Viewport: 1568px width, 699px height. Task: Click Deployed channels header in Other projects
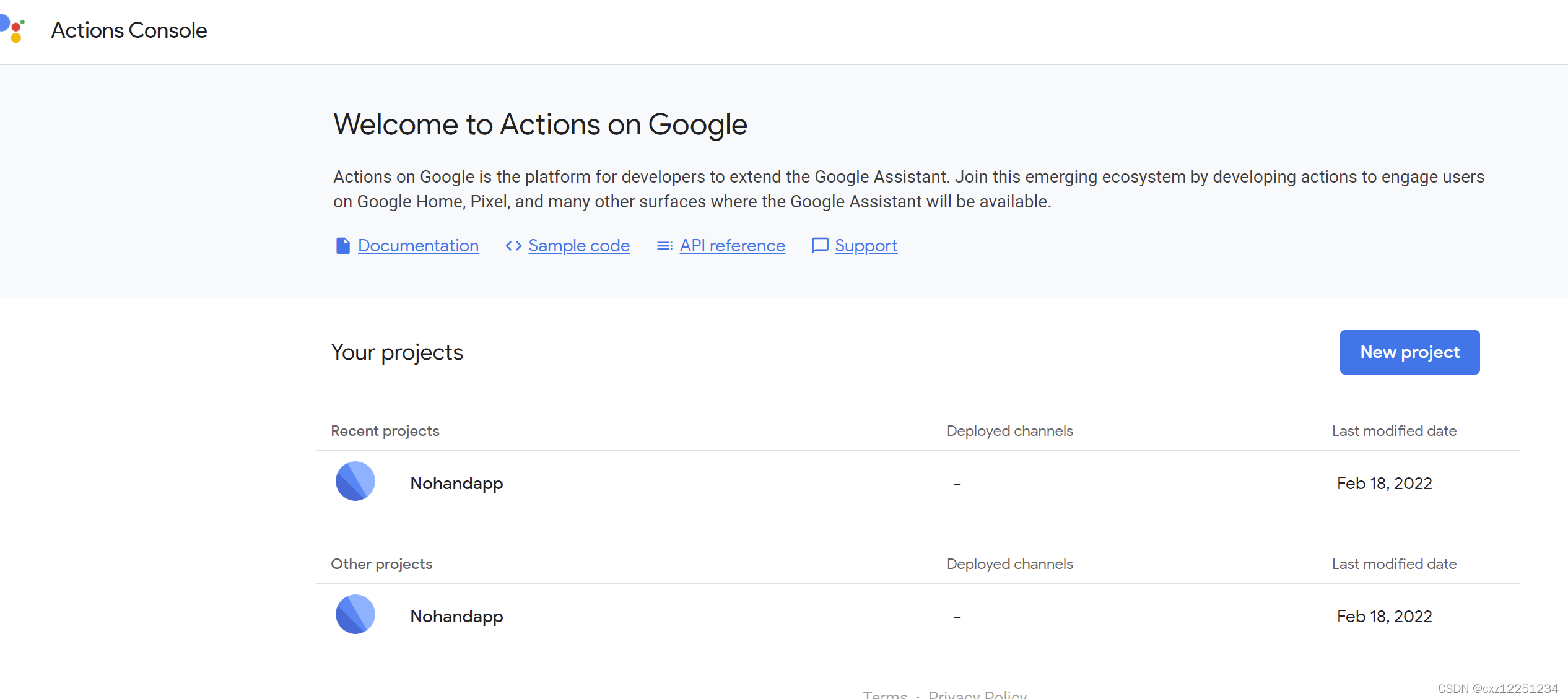coord(1009,564)
